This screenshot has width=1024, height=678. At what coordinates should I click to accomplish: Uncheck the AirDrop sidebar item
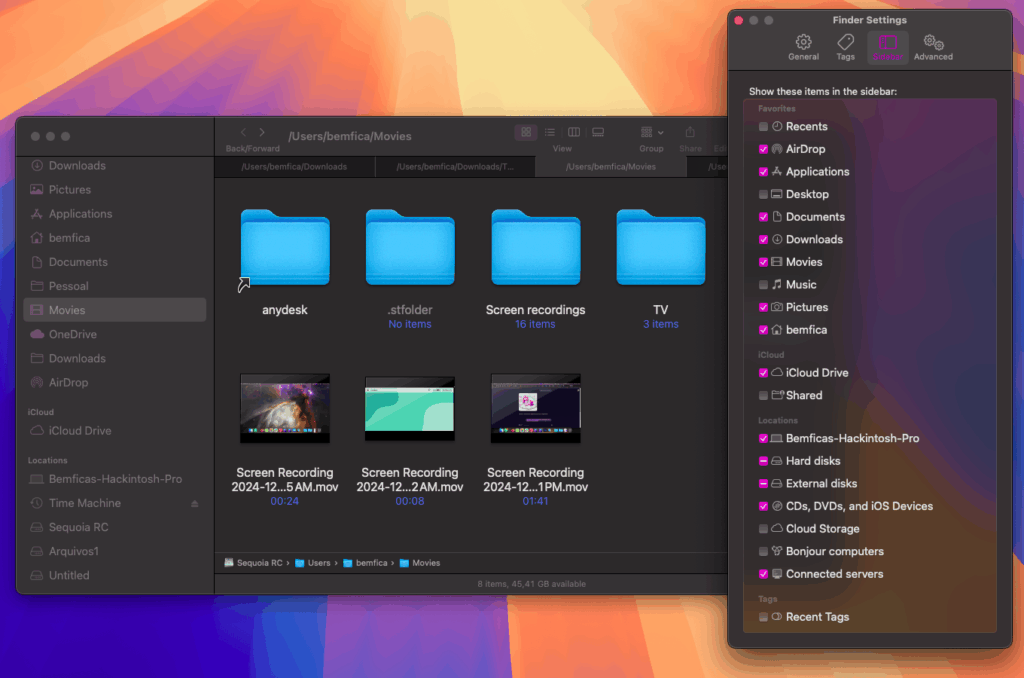[x=764, y=149]
